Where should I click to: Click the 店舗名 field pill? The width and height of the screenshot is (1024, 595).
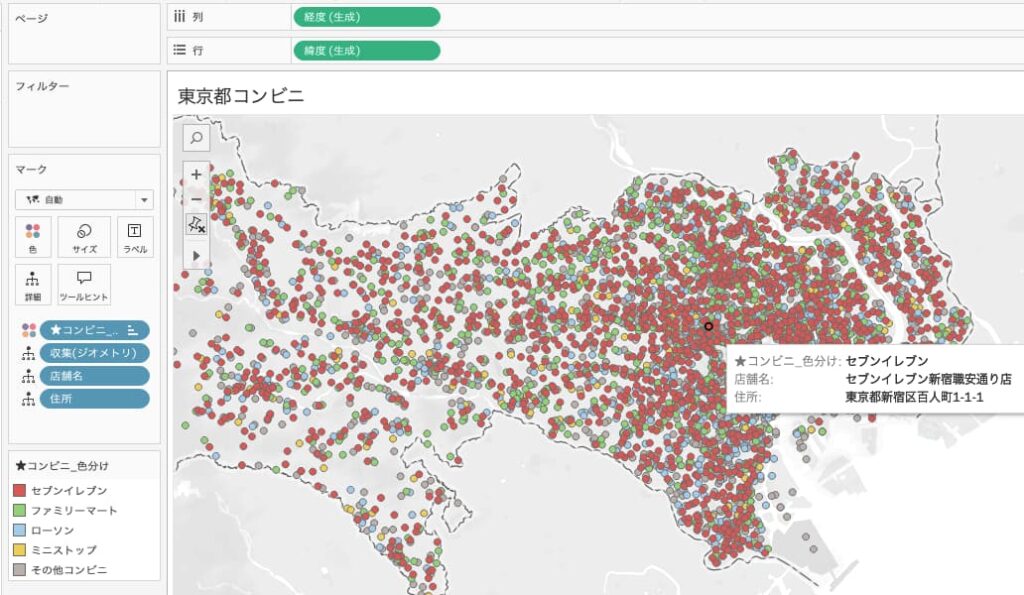click(96, 376)
